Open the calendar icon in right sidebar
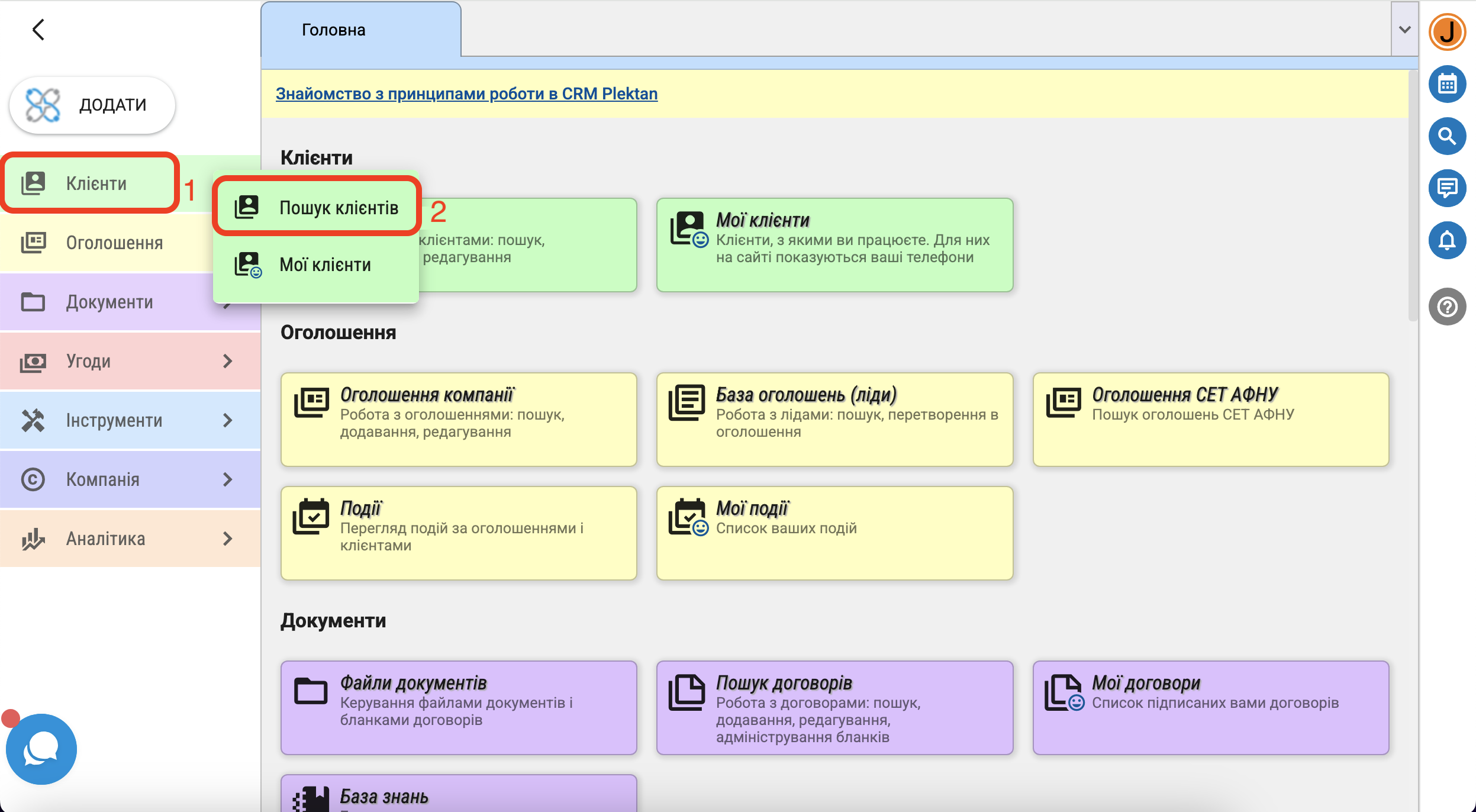 click(1447, 84)
